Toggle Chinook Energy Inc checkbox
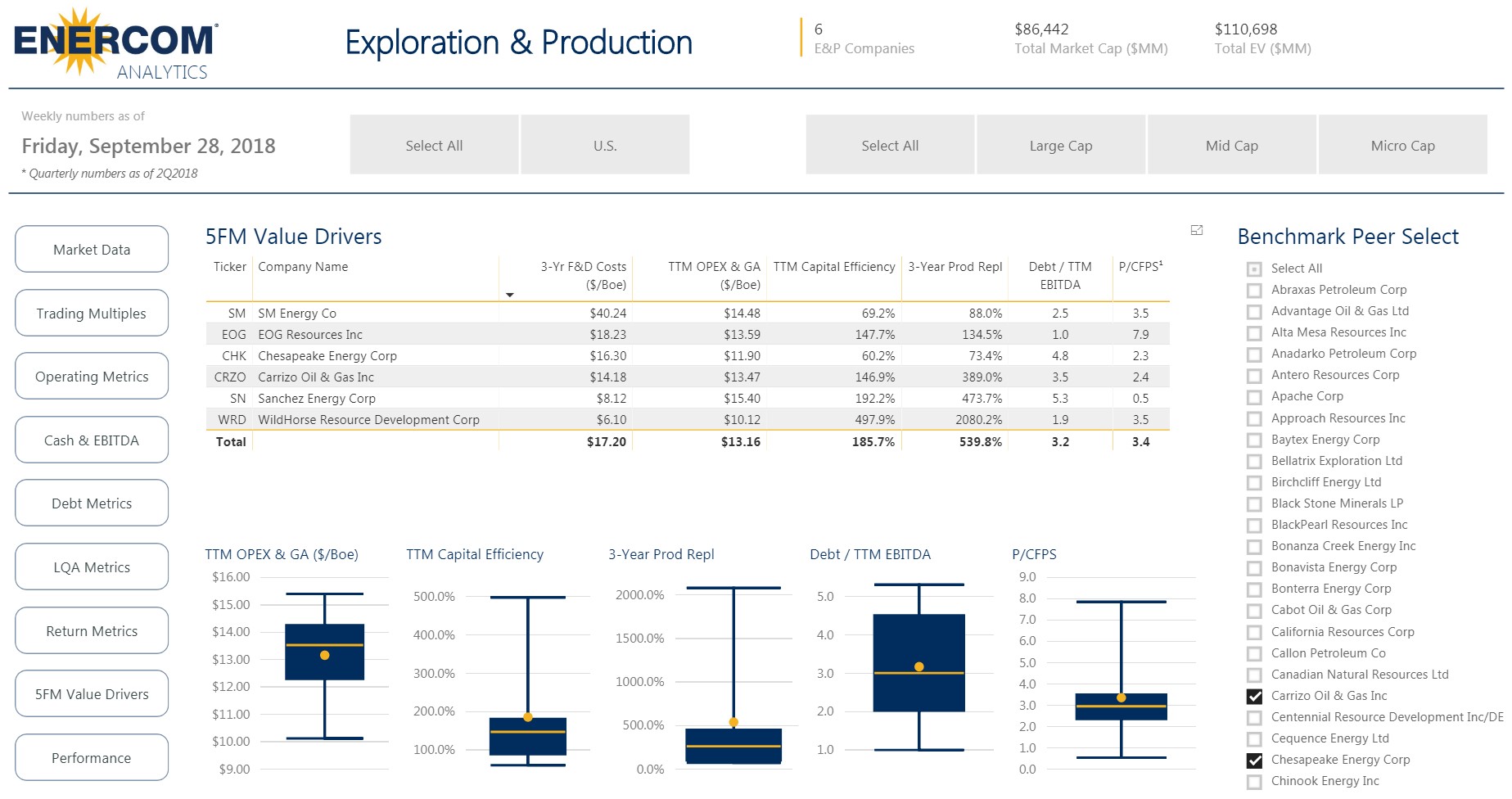The height and width of the screenshot is (799, 1512). pos(1254,782)
